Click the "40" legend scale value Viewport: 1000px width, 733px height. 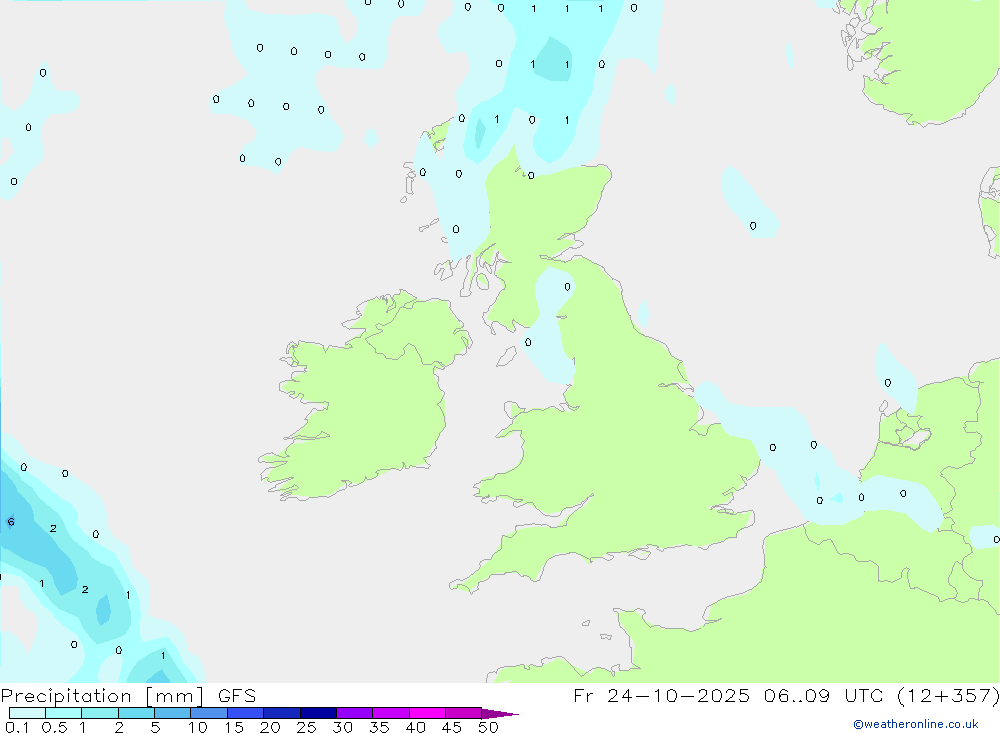415,727
